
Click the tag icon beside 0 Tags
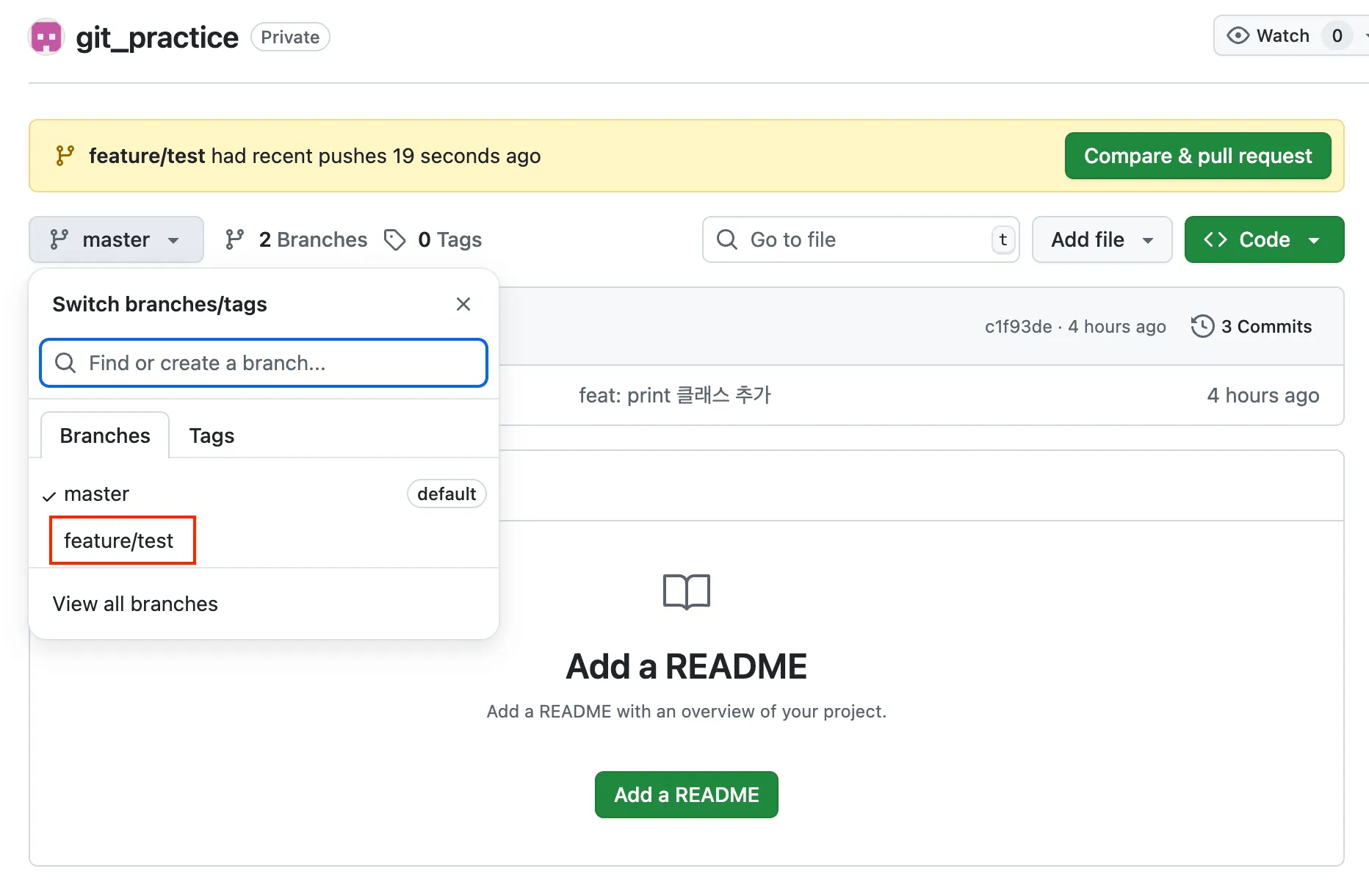click(x=395, y=239)
